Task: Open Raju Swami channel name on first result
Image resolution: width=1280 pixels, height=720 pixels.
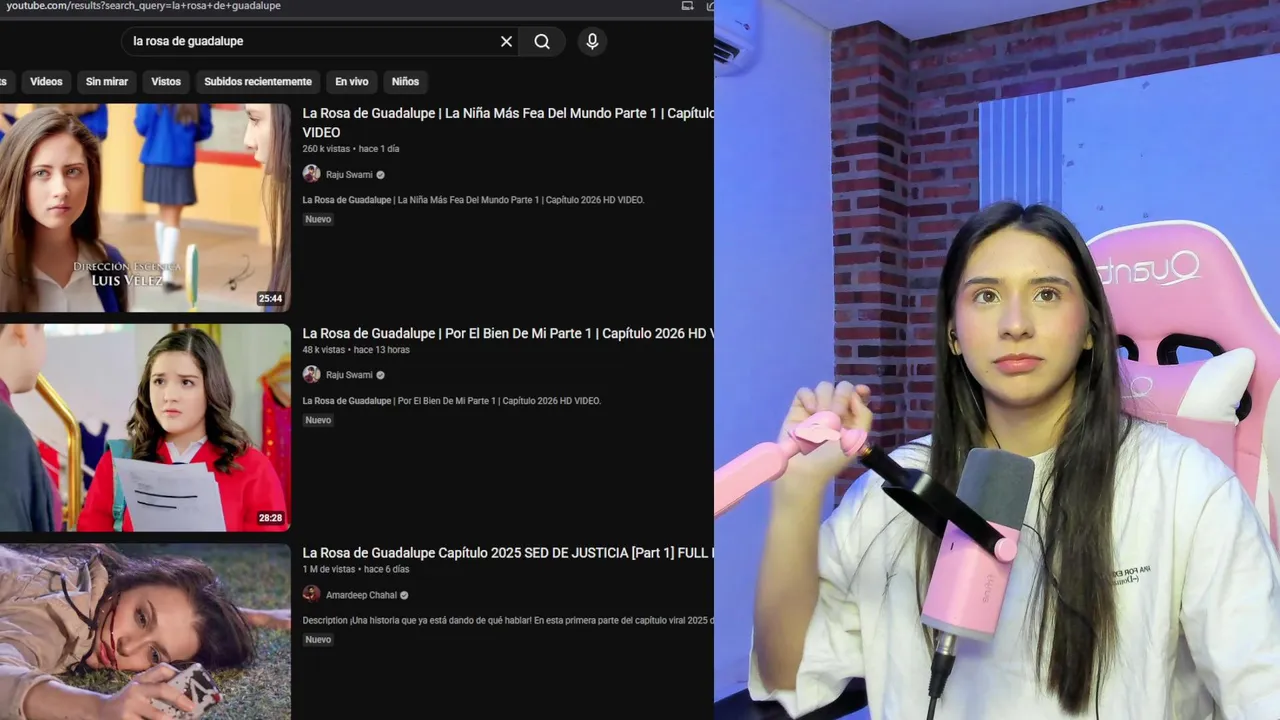Action: [x=349, y=175]
